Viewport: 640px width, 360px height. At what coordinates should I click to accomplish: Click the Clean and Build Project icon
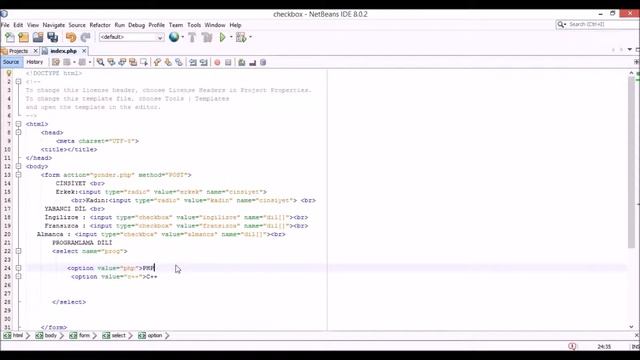tap(207, 37)
